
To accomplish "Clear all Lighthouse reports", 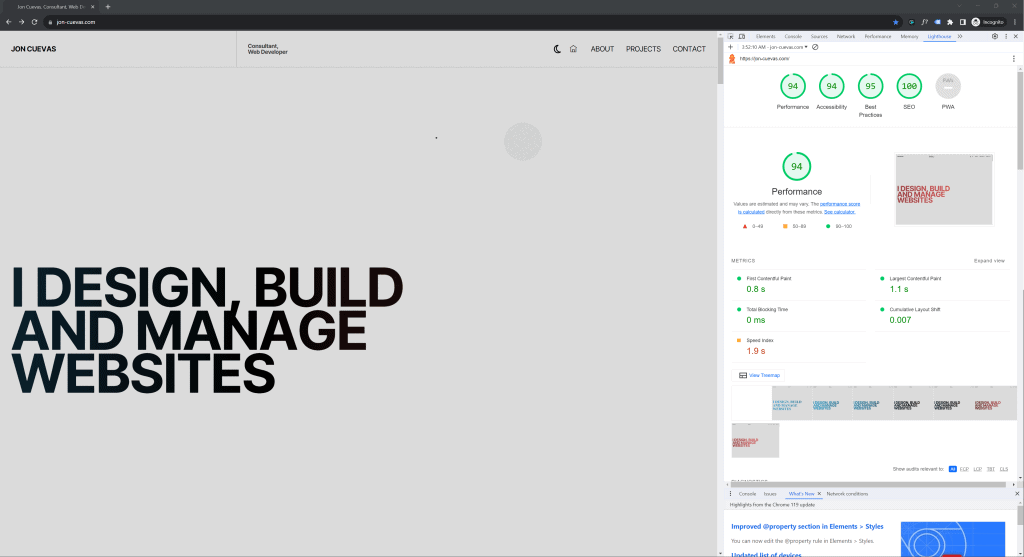I will (815, 47).
